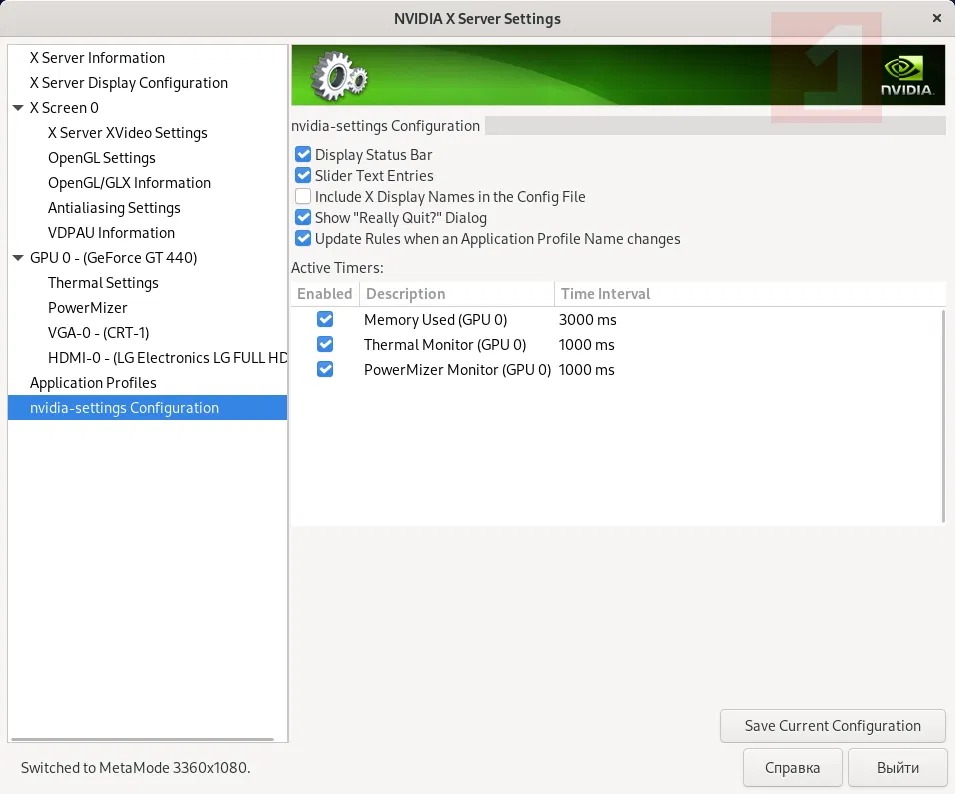The width and height of the screenshot is (955, 794).
Task: Click the gears icon in banner
Action: pyautogui.click(x=339, y=76)
